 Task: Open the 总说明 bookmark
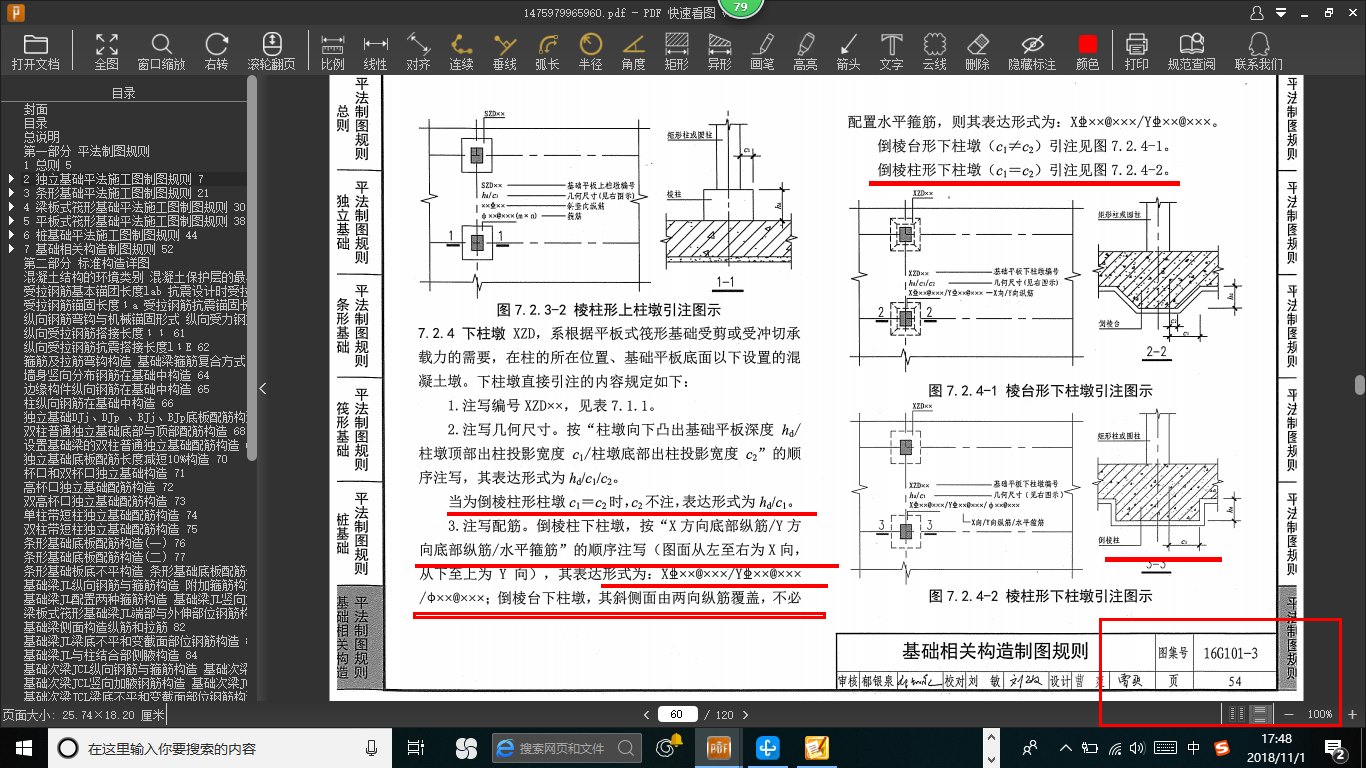[42, 136]
